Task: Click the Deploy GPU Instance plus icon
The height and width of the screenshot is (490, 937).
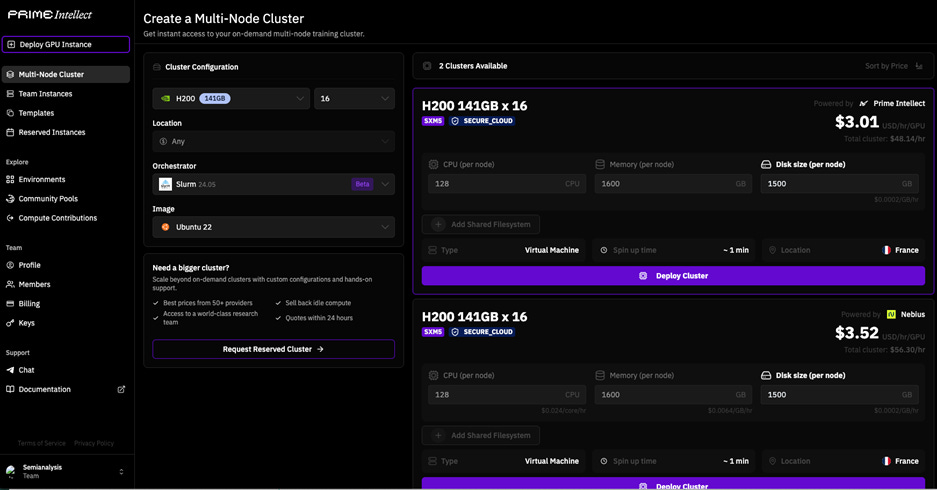Action: click(11, 44)
